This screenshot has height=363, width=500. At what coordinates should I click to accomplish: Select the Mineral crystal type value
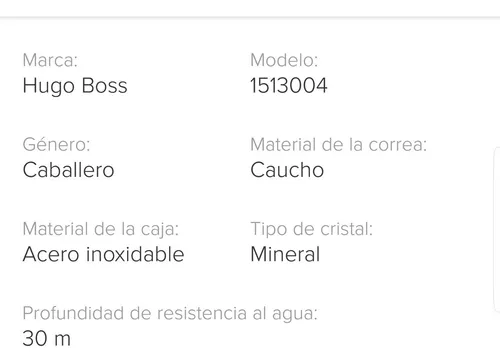click(285, 254)
